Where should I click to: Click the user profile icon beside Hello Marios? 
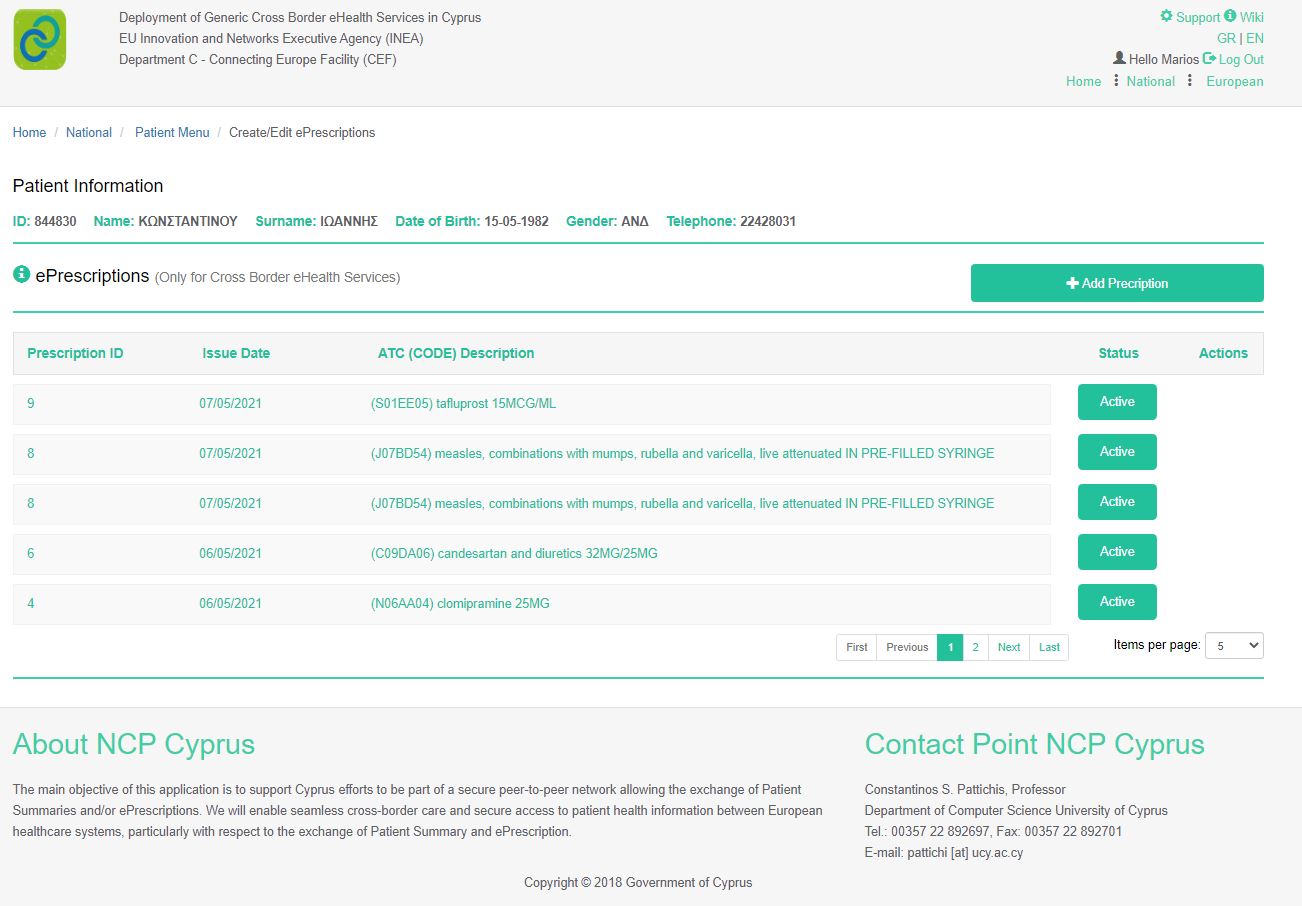(x=1119, y=59)
